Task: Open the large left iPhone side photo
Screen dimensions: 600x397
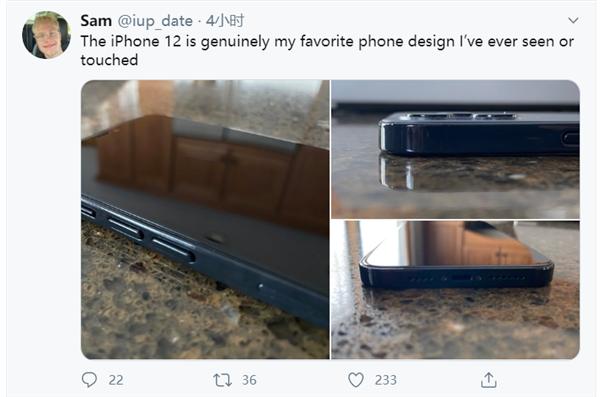Action: coord(205,219)
